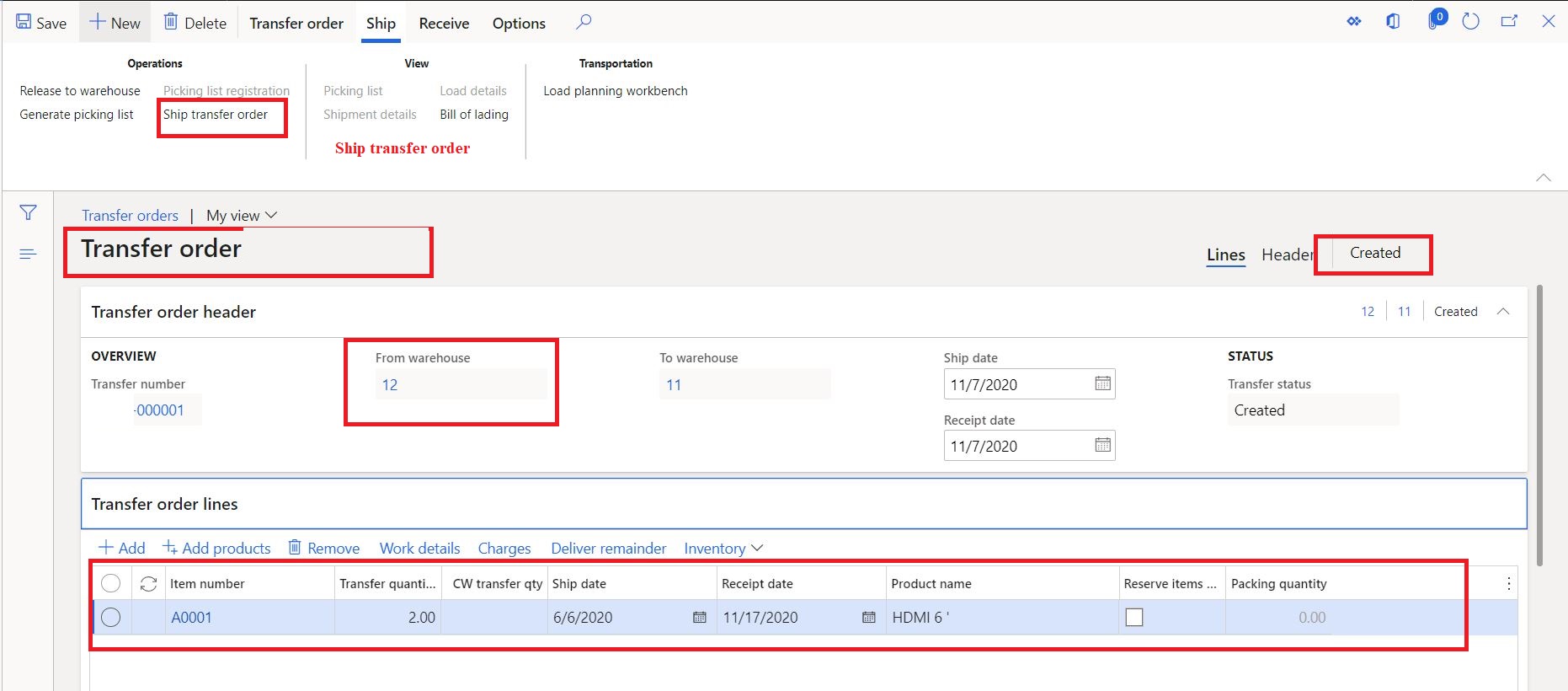
Task: Open grid column options three dots
Action: pyautogui.click(x=1508, y=583)
